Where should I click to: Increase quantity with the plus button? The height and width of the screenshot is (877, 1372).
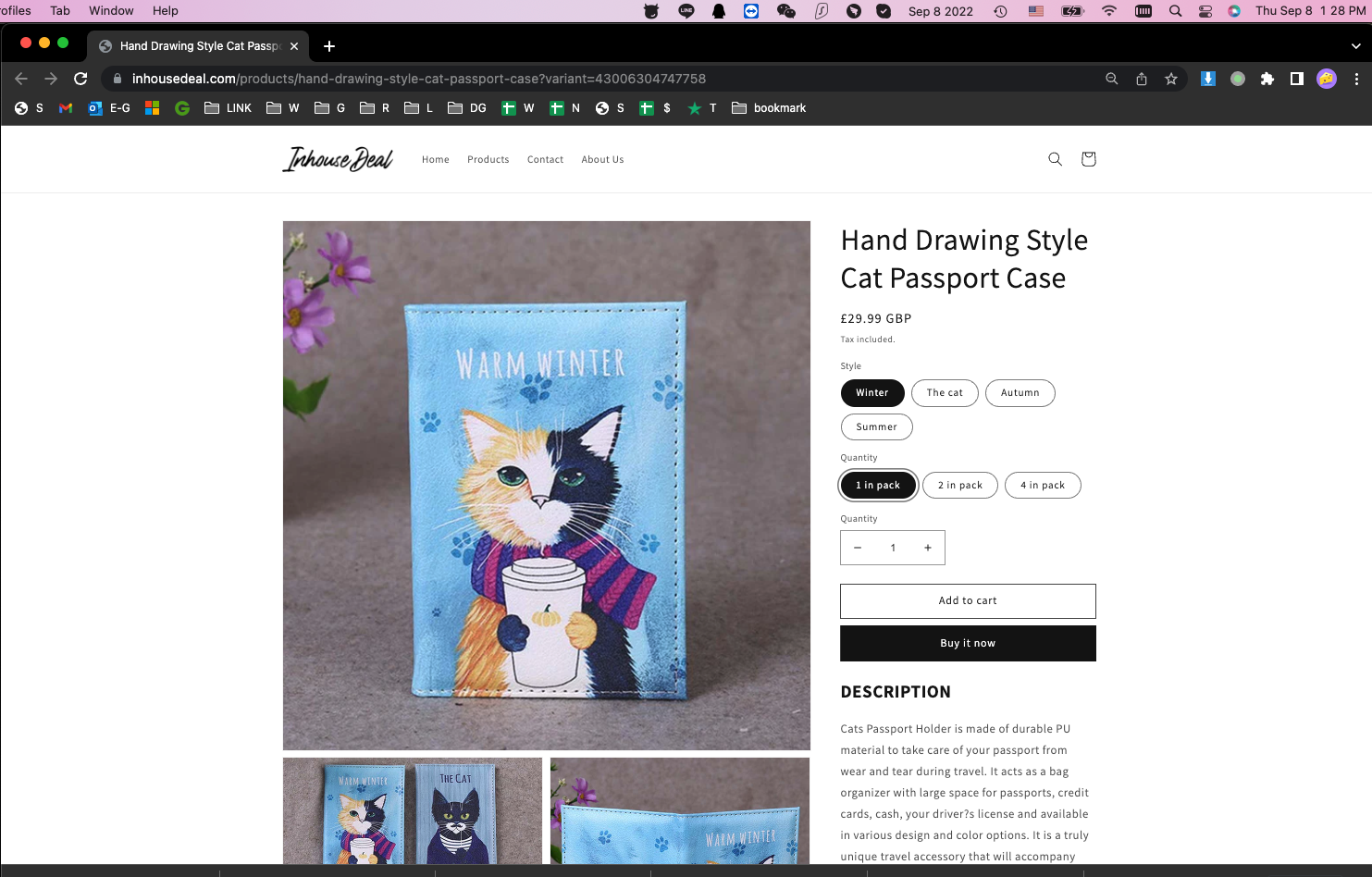point(927,548)
